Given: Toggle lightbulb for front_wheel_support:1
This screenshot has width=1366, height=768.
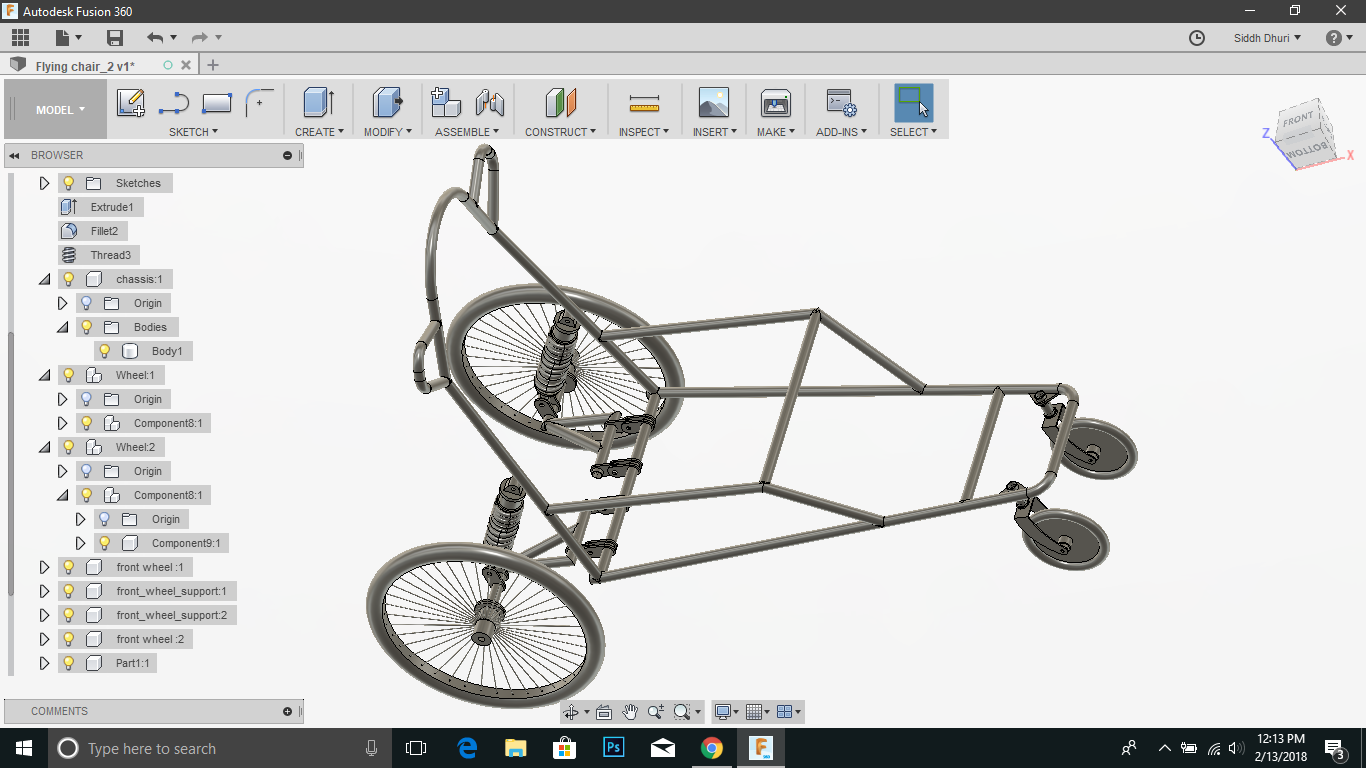Looking at the screenshot, I should (x=69, y=591).
